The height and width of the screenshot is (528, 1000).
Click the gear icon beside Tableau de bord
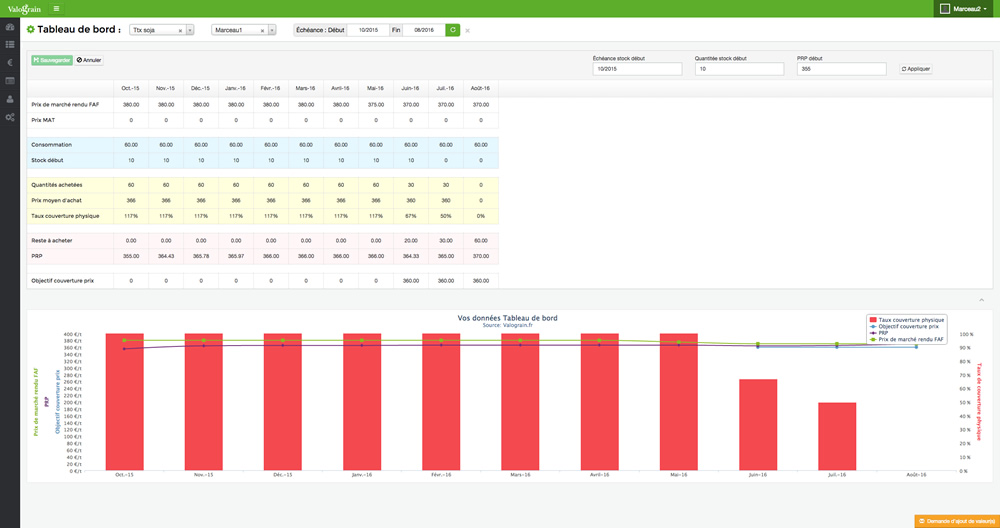tap(30, 30)
